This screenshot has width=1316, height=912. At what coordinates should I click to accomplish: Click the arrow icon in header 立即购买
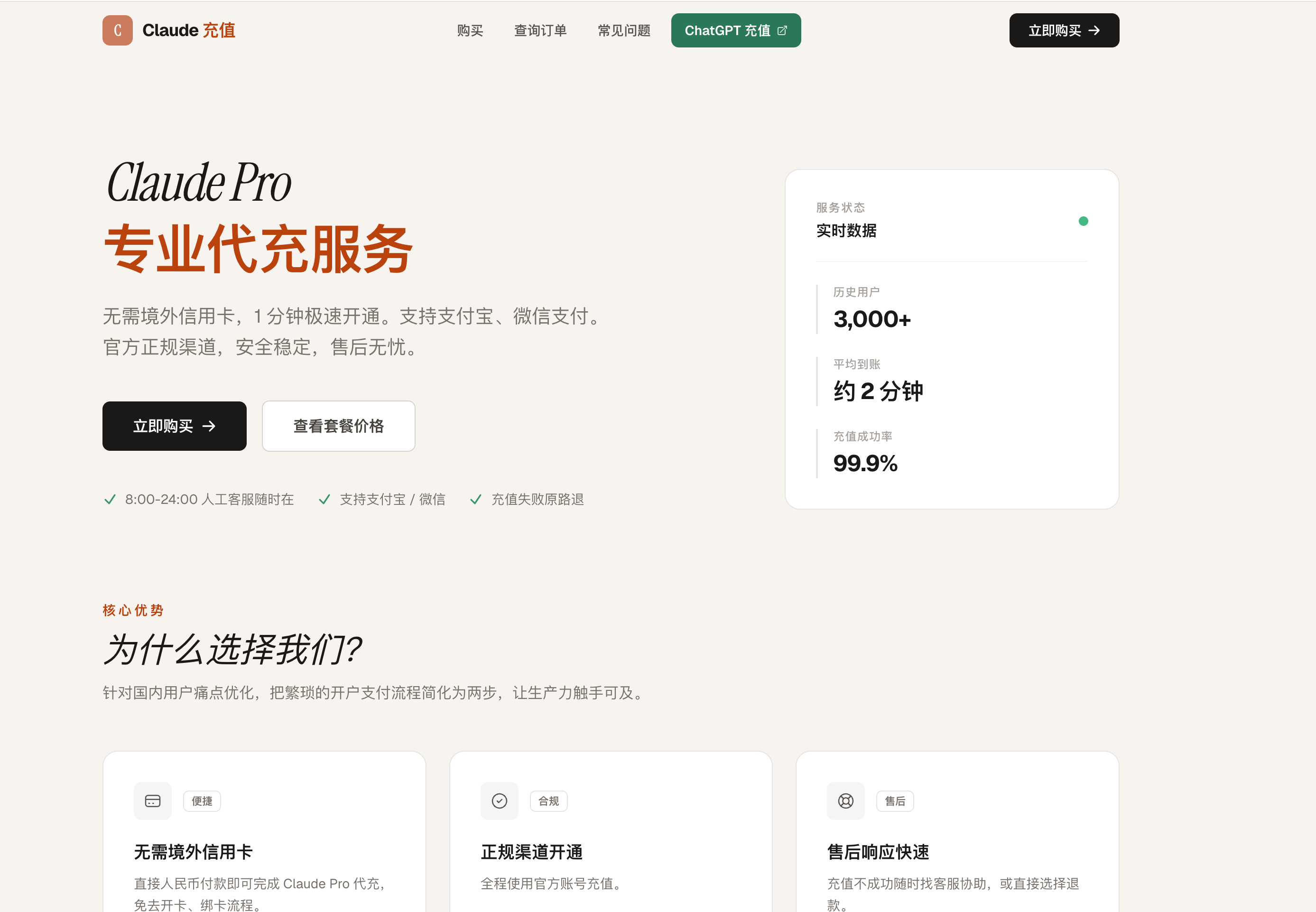[x=1094, y=30]
